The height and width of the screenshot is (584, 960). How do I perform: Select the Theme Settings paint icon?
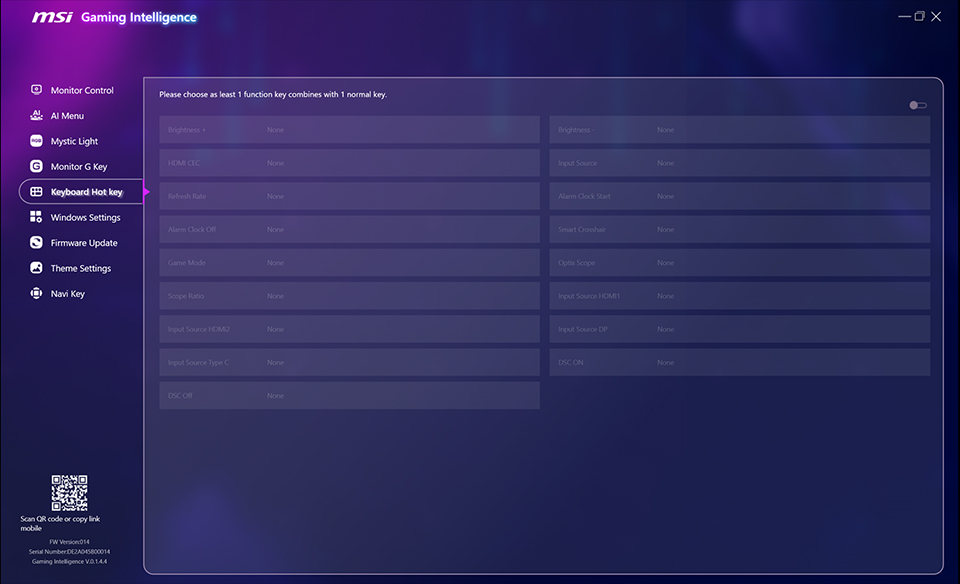click(37, 268)
